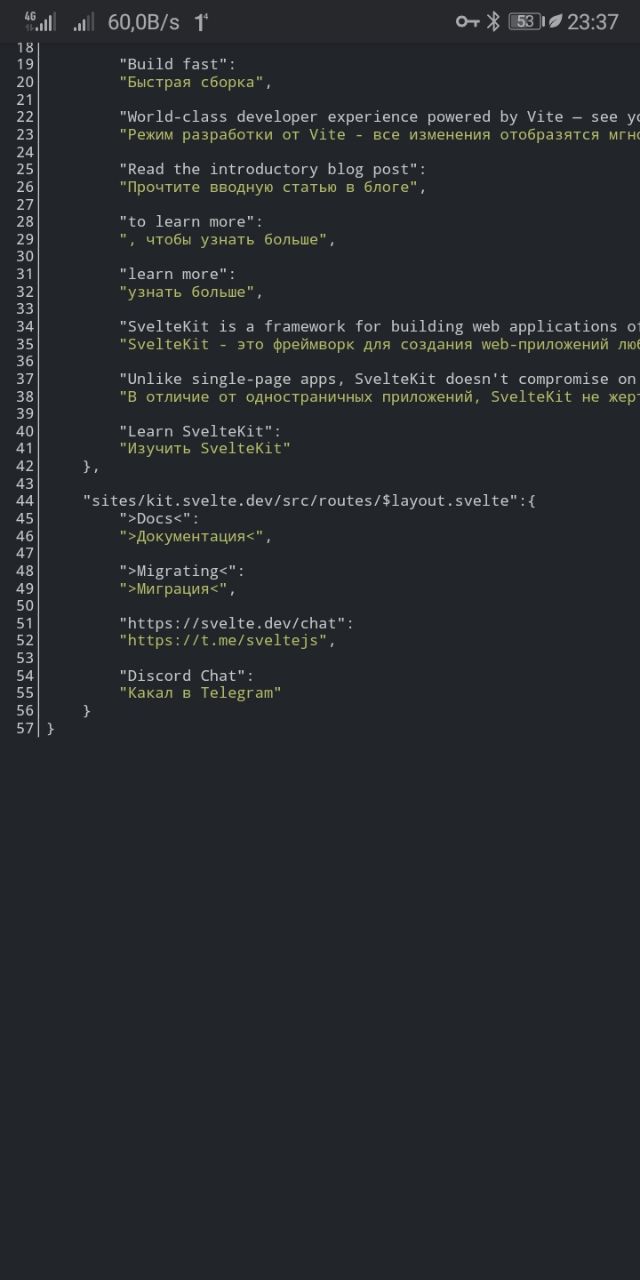
Task: Click the "World-class developer experience" line
Action: (379, 117)
